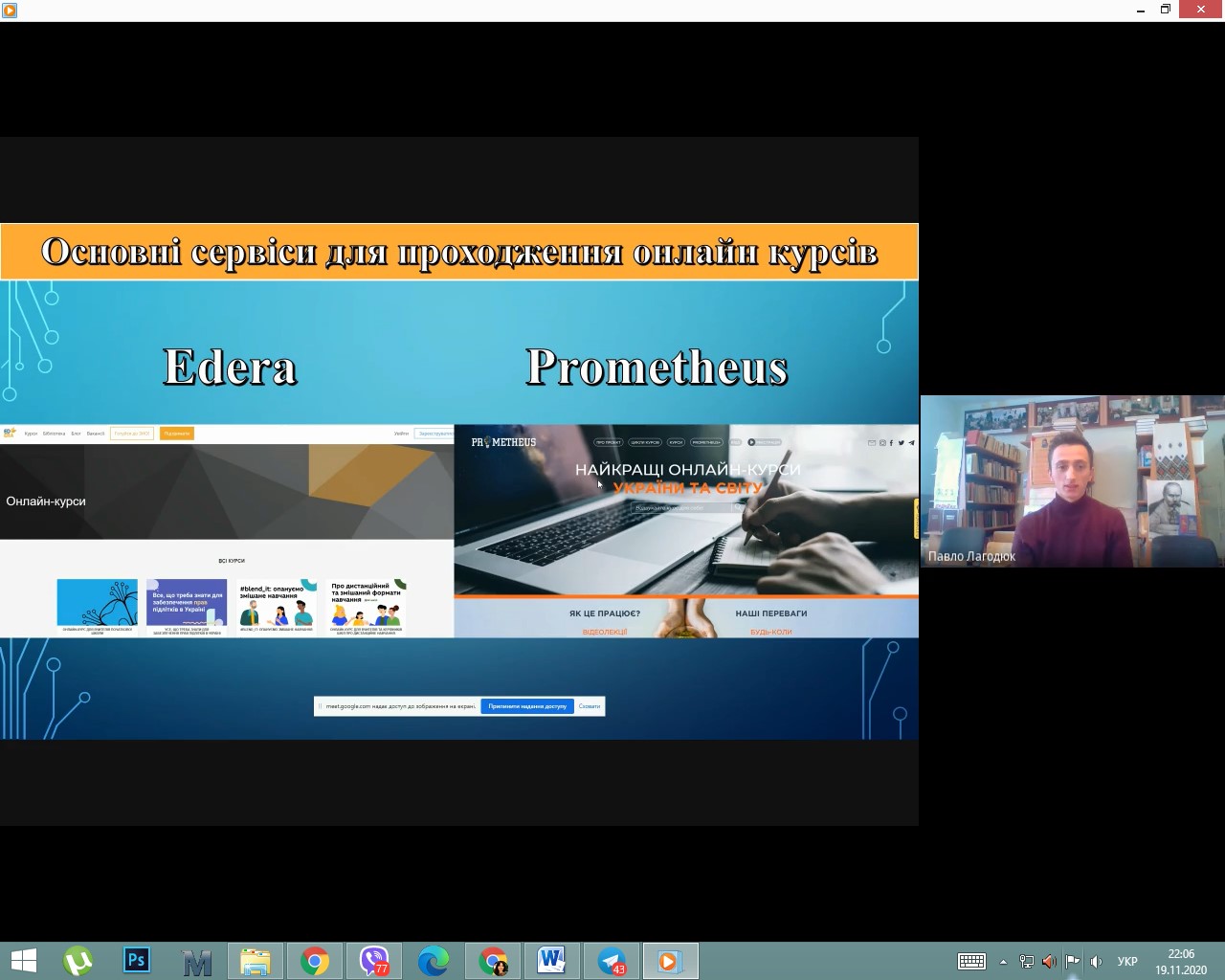
Task: Launch uTorrent from the taskbar
Action: pyautogui.click(x=78, y=961)
